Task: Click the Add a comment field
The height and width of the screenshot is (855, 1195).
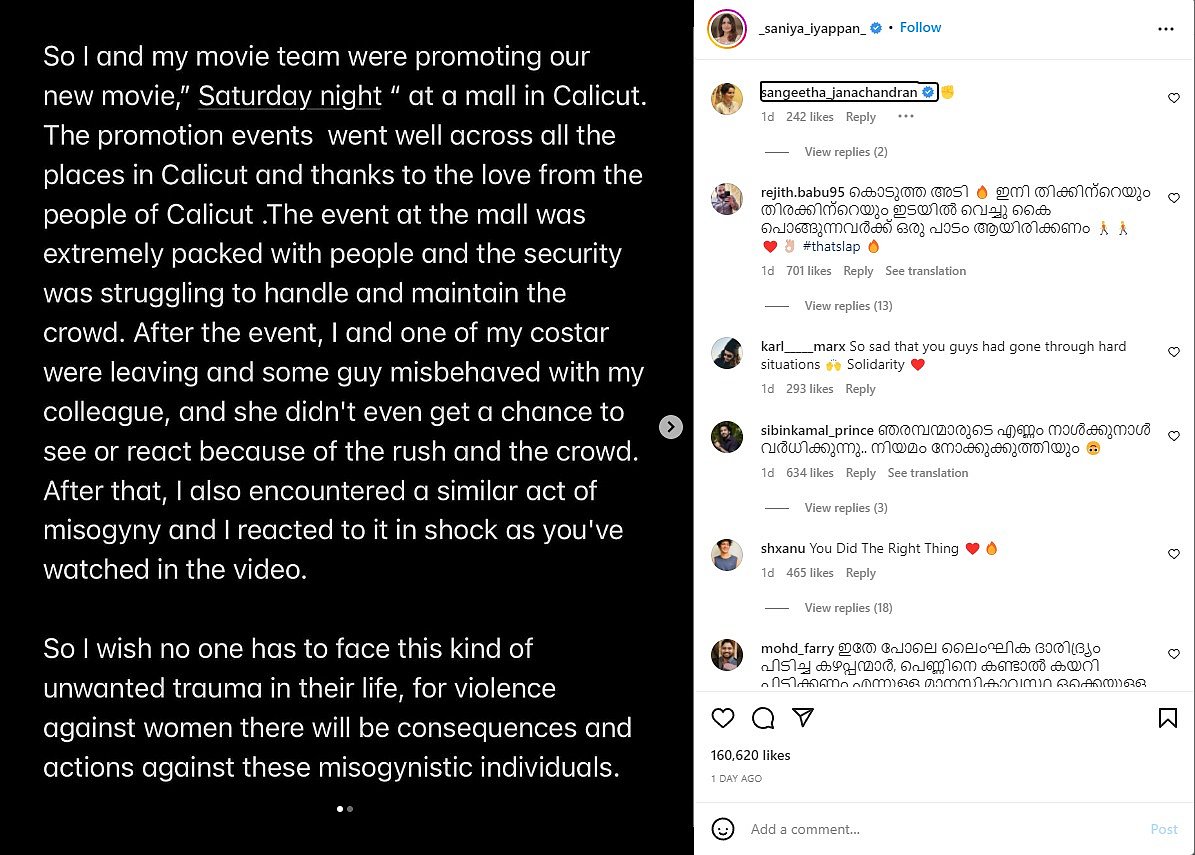Action: click(940, 829)
